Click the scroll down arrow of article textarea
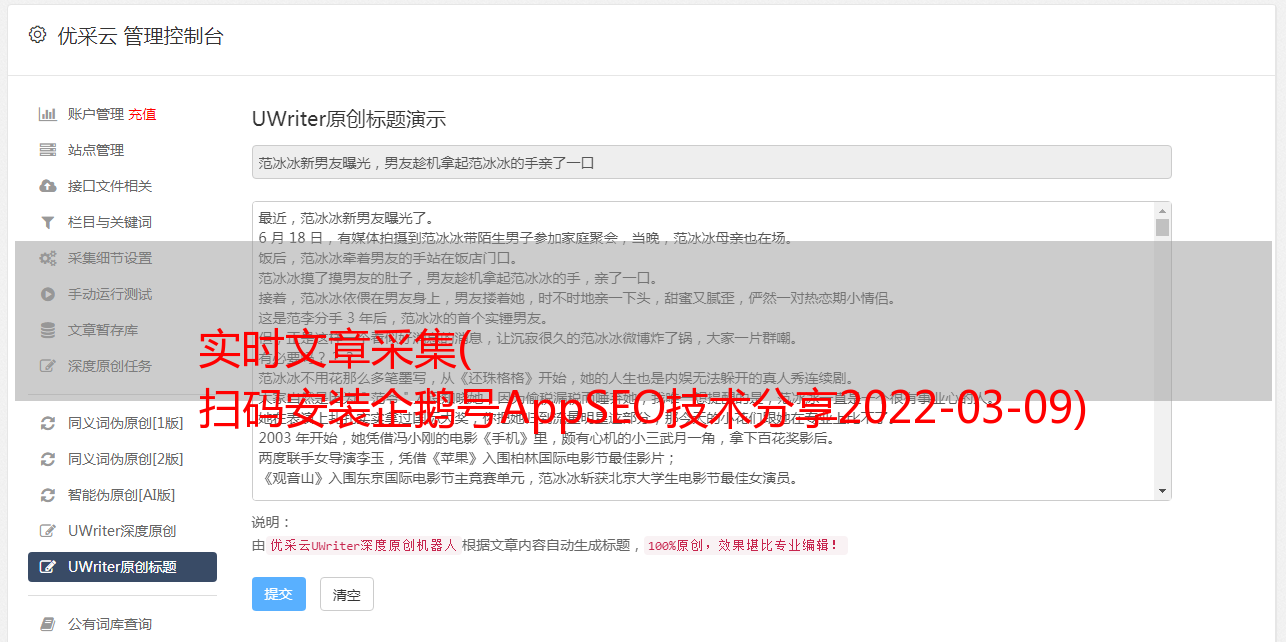The image size is (1286, 642). pos(1162,491)
